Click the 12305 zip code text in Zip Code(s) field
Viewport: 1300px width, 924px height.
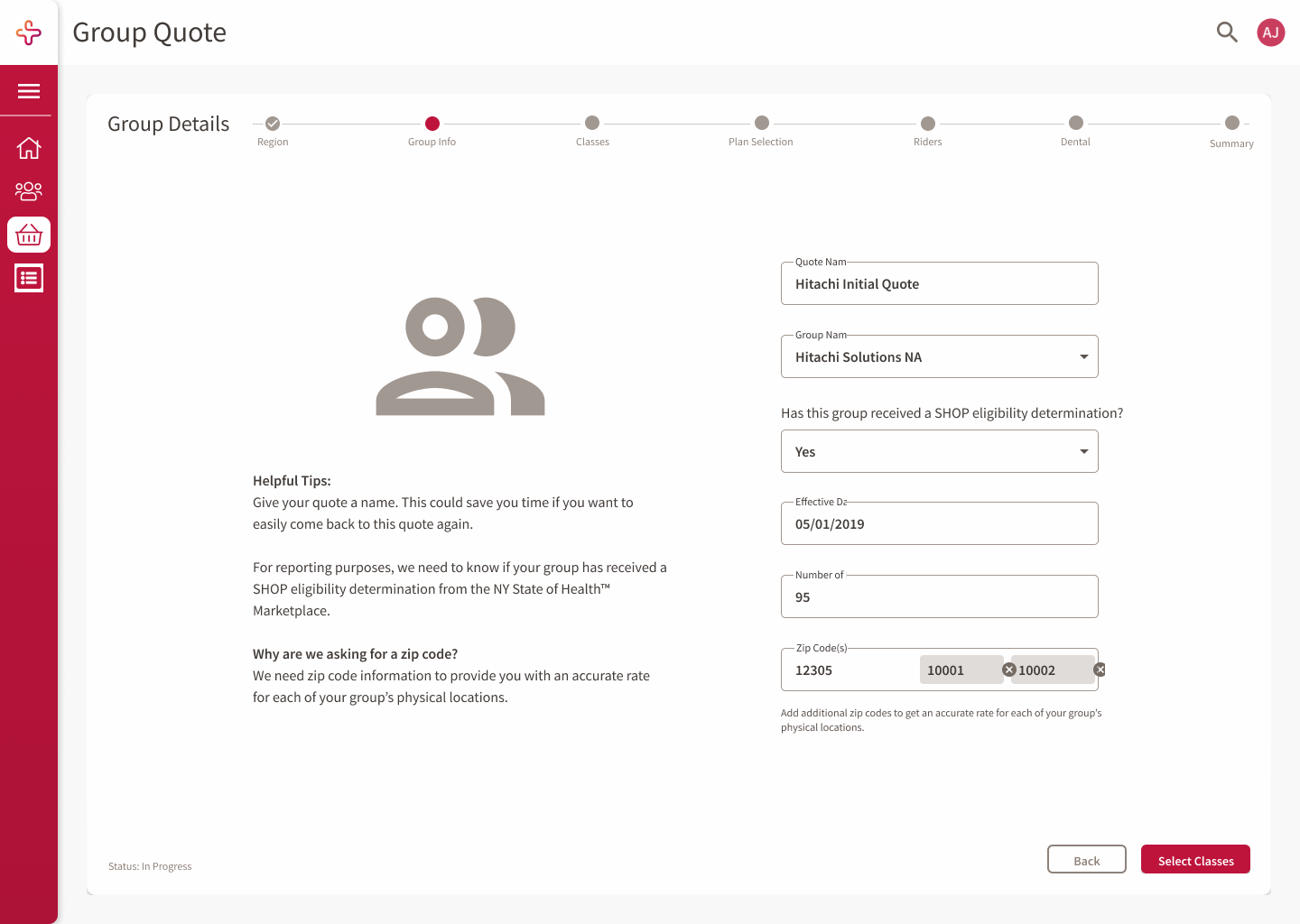click(813, 670)
